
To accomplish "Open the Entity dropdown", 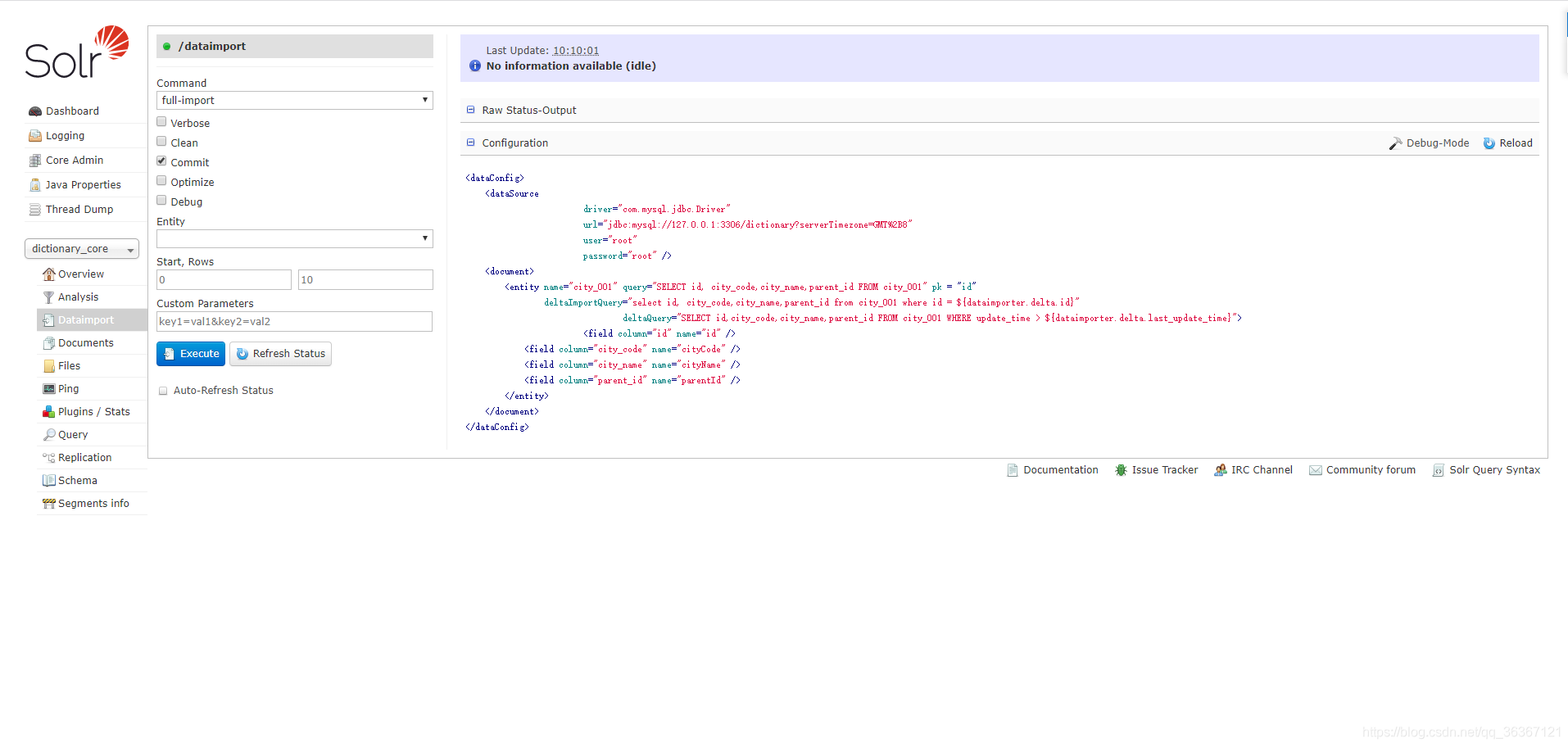I will (295, 239).
